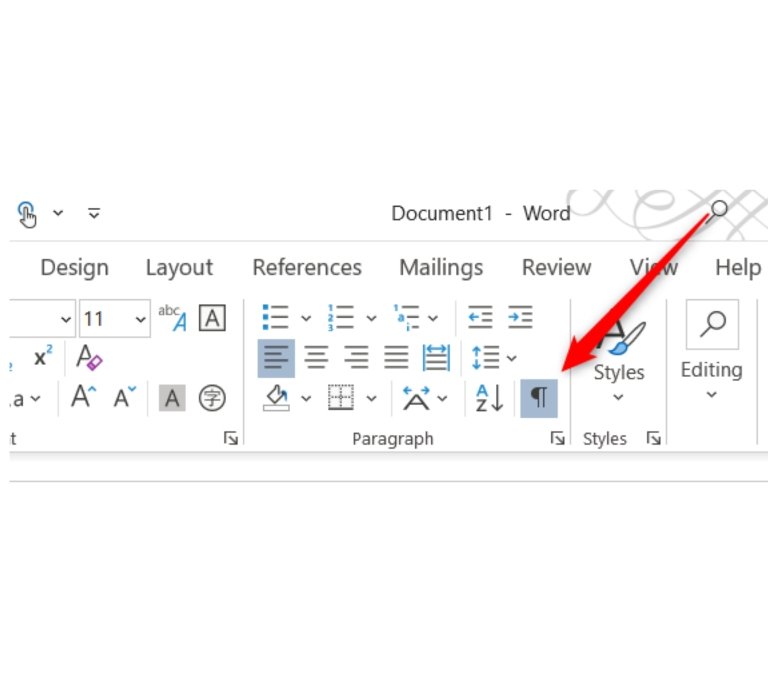Viewport: 768px width, 683px height.
Task: Click the Touch/Mouse Mode icon
Action: point(27,214)
